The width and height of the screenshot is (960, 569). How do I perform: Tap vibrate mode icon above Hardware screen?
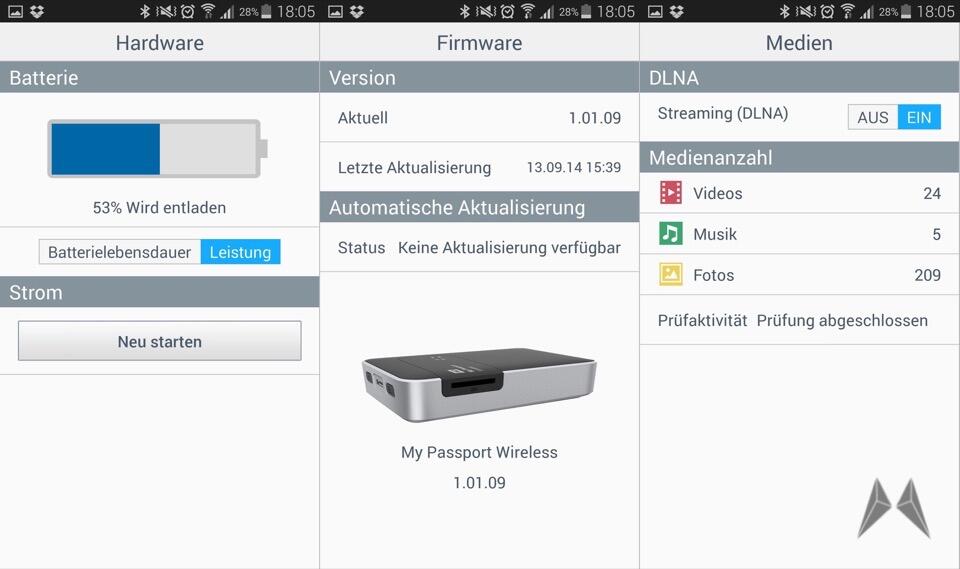click(x=165, y=11)
